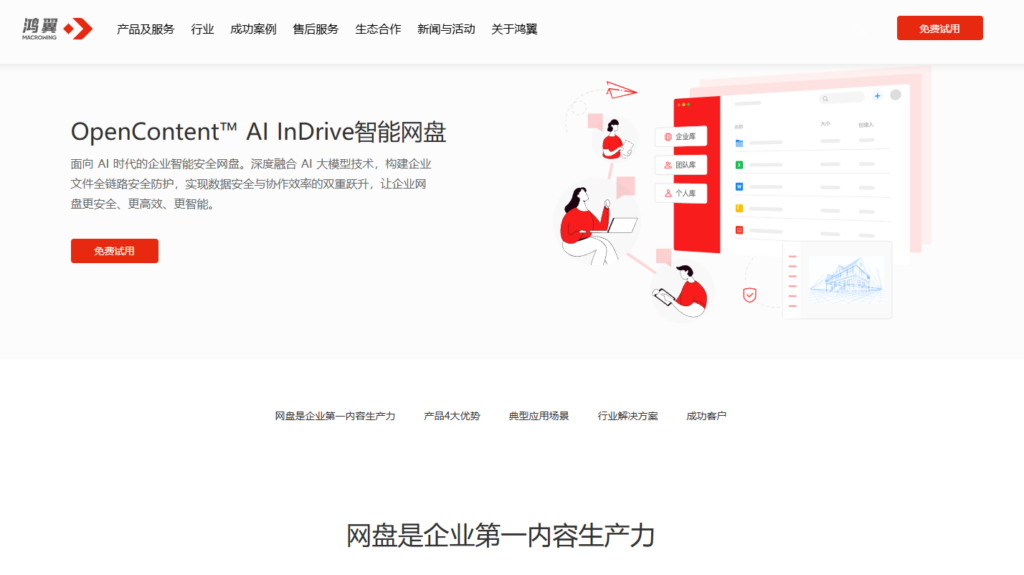Click the blue folder icon in file list
The image size is (1024, 575).
point(739,143)
